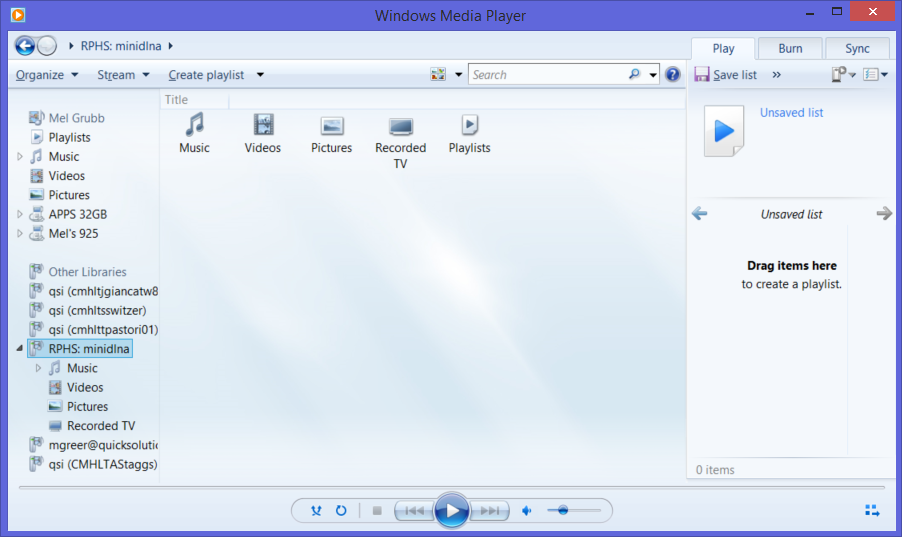Toggle shuffle mode on
The image size is (902, 537).
(316, 511)
